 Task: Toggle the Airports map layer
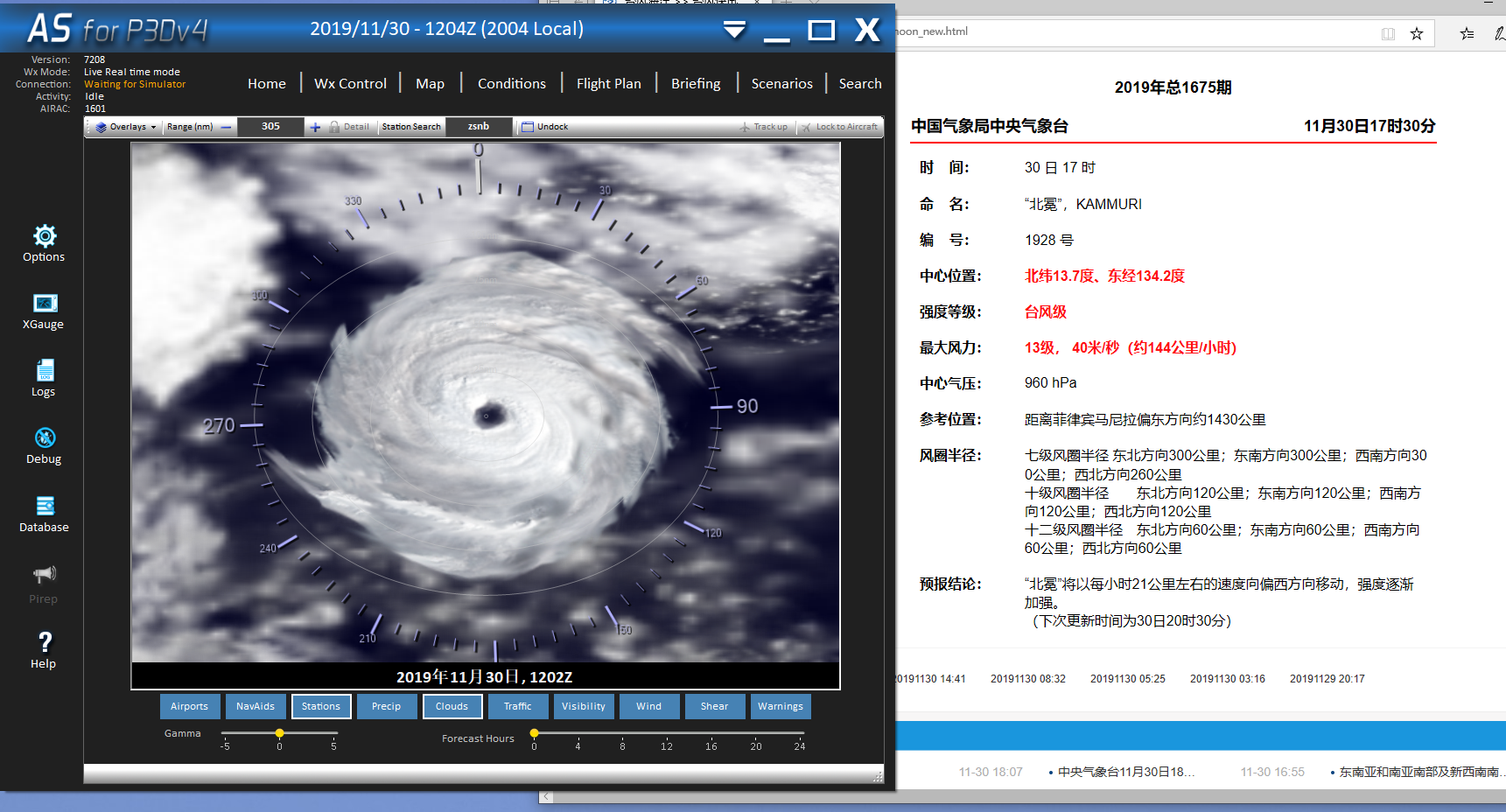point(190,706)
